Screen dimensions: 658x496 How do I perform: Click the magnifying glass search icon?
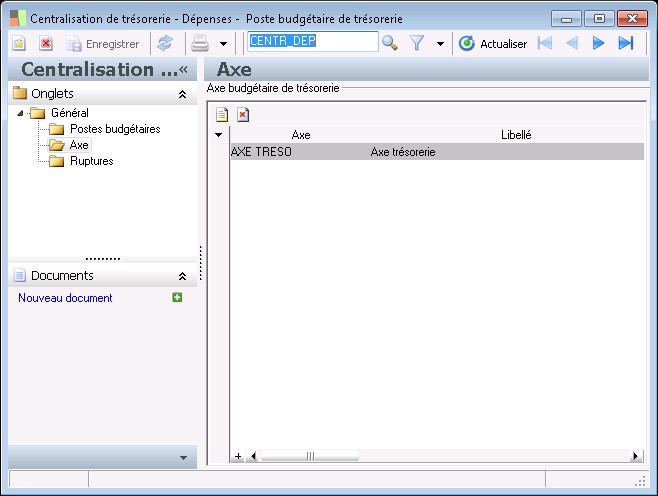pyautogui.click(x=390, y=43)
